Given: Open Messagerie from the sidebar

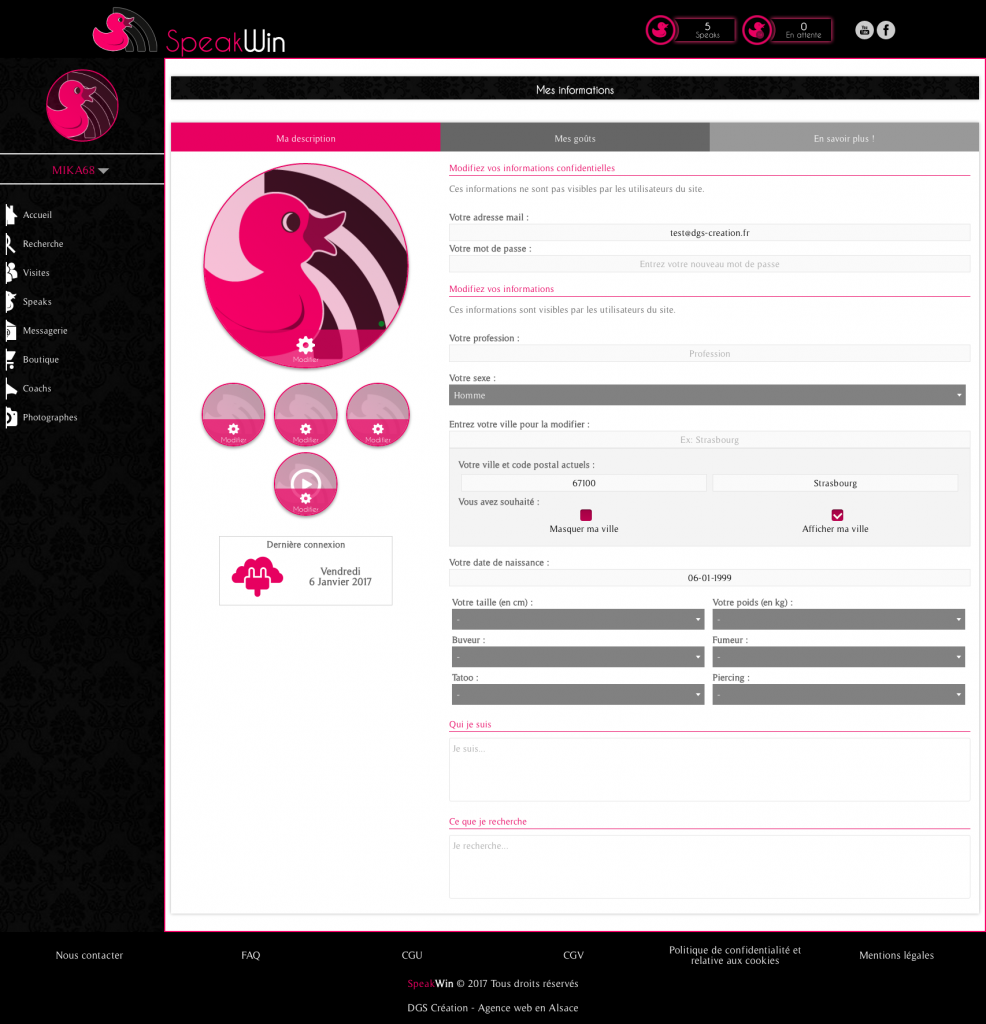Looking at the screenshot, I should tap(45, 331).
